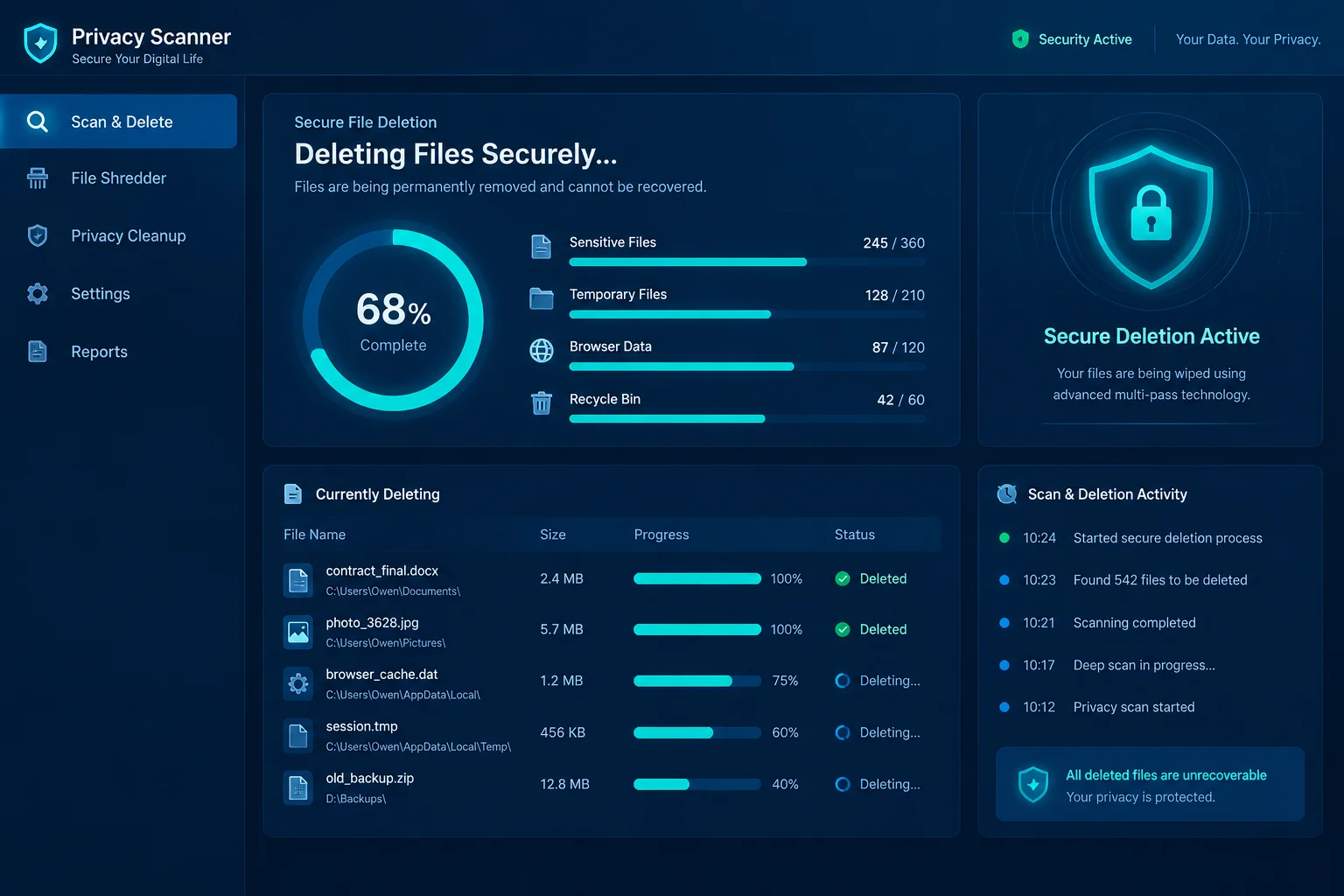Click the Size column header
The width and height of the screenshot is (1344, 896).
(x=553, y=535)
